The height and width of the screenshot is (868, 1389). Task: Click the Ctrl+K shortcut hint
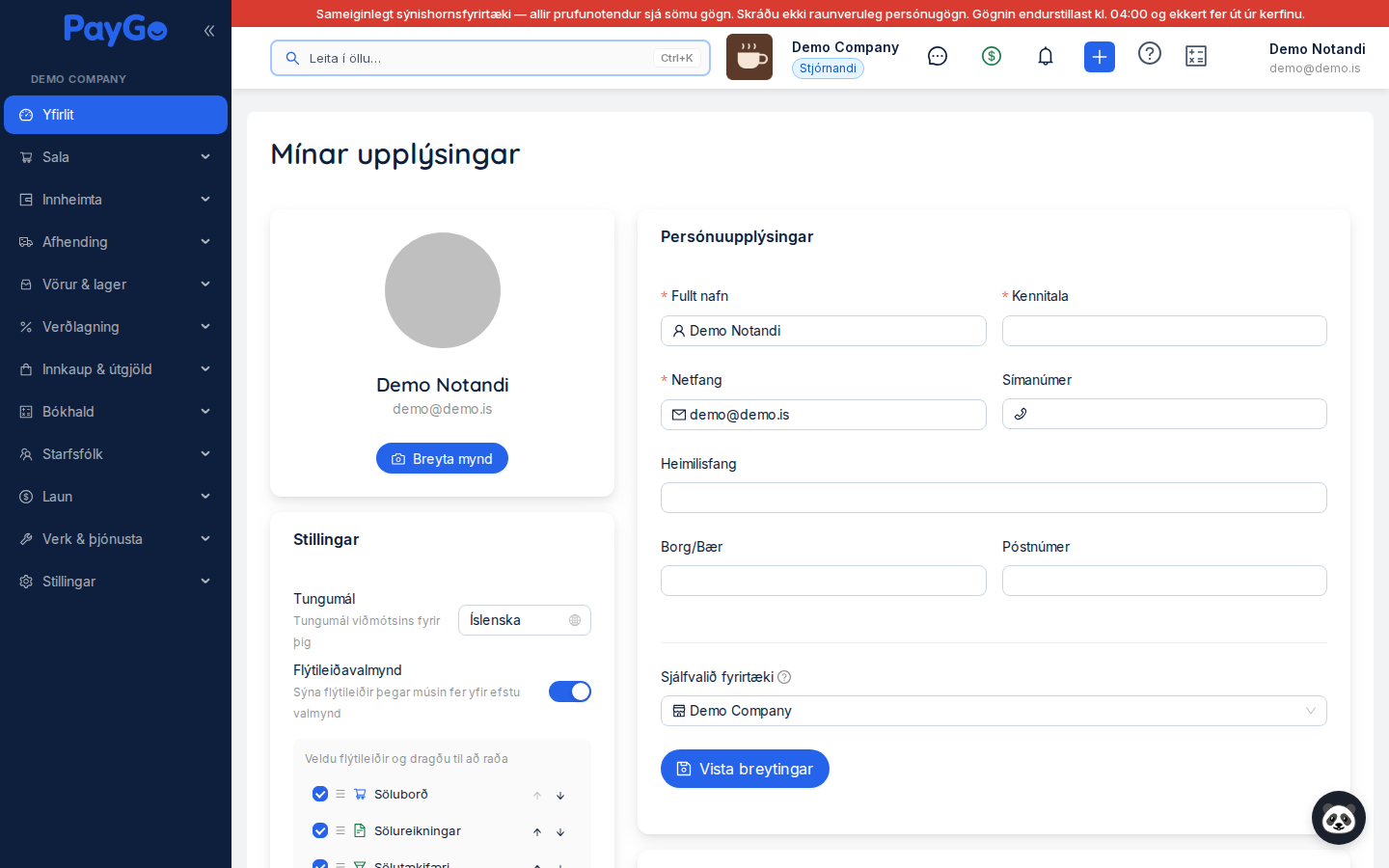[677, 58]
